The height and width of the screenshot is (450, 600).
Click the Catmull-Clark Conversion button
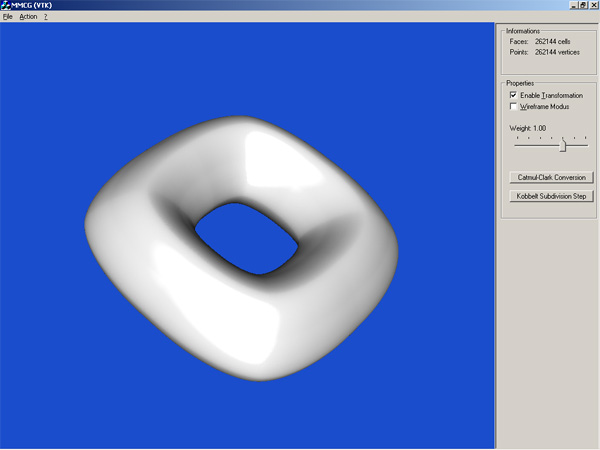coord(551,178)
